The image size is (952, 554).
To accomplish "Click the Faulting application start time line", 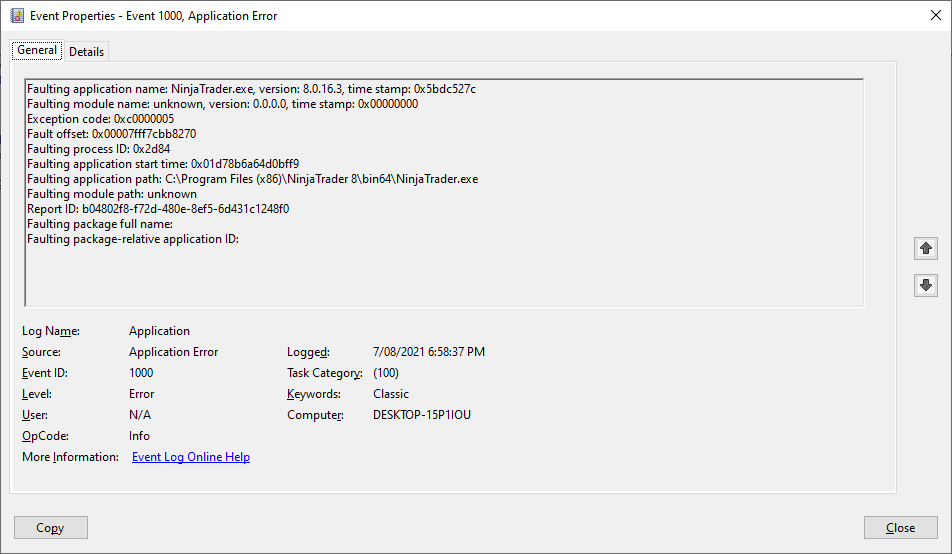I will point(163,164).
